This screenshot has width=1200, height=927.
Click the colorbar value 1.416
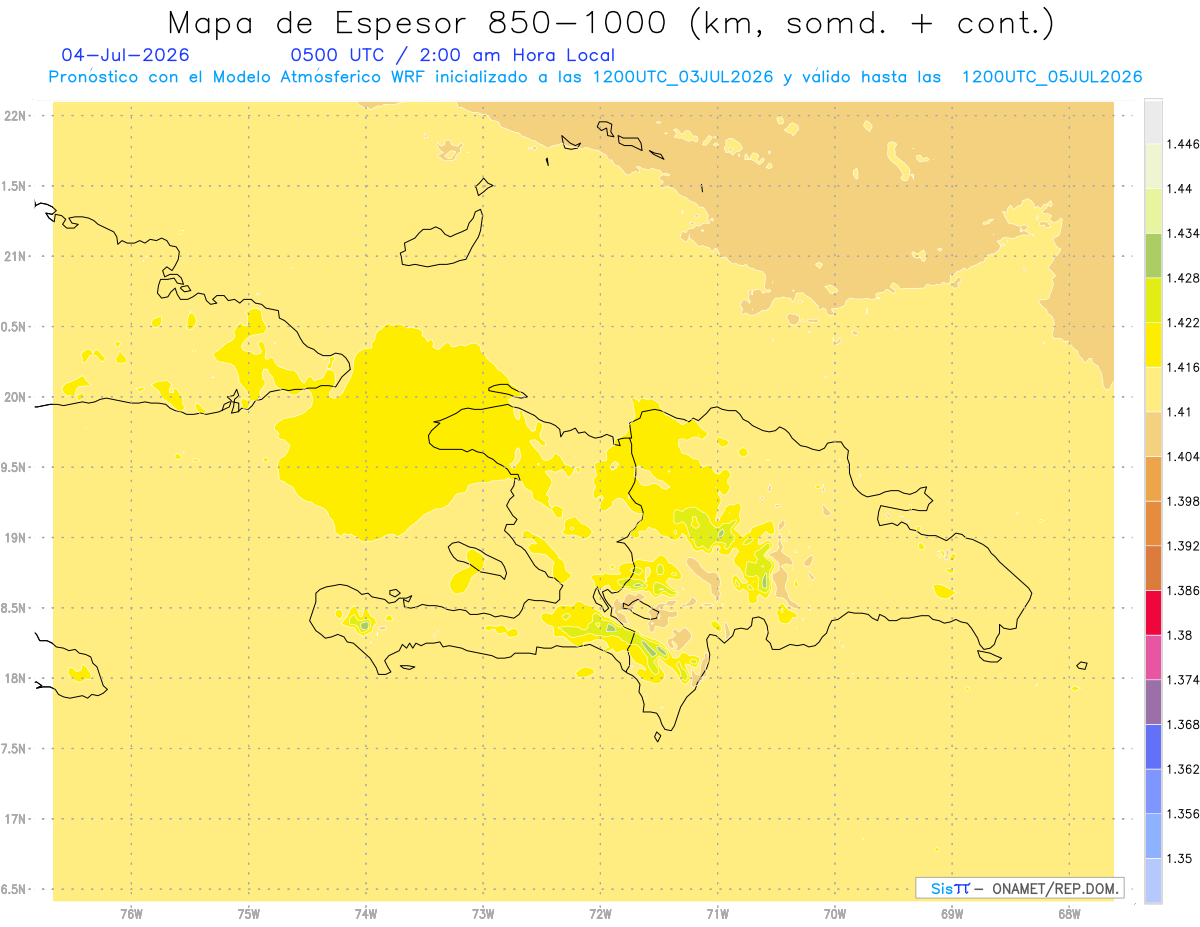pos(1183,368)
